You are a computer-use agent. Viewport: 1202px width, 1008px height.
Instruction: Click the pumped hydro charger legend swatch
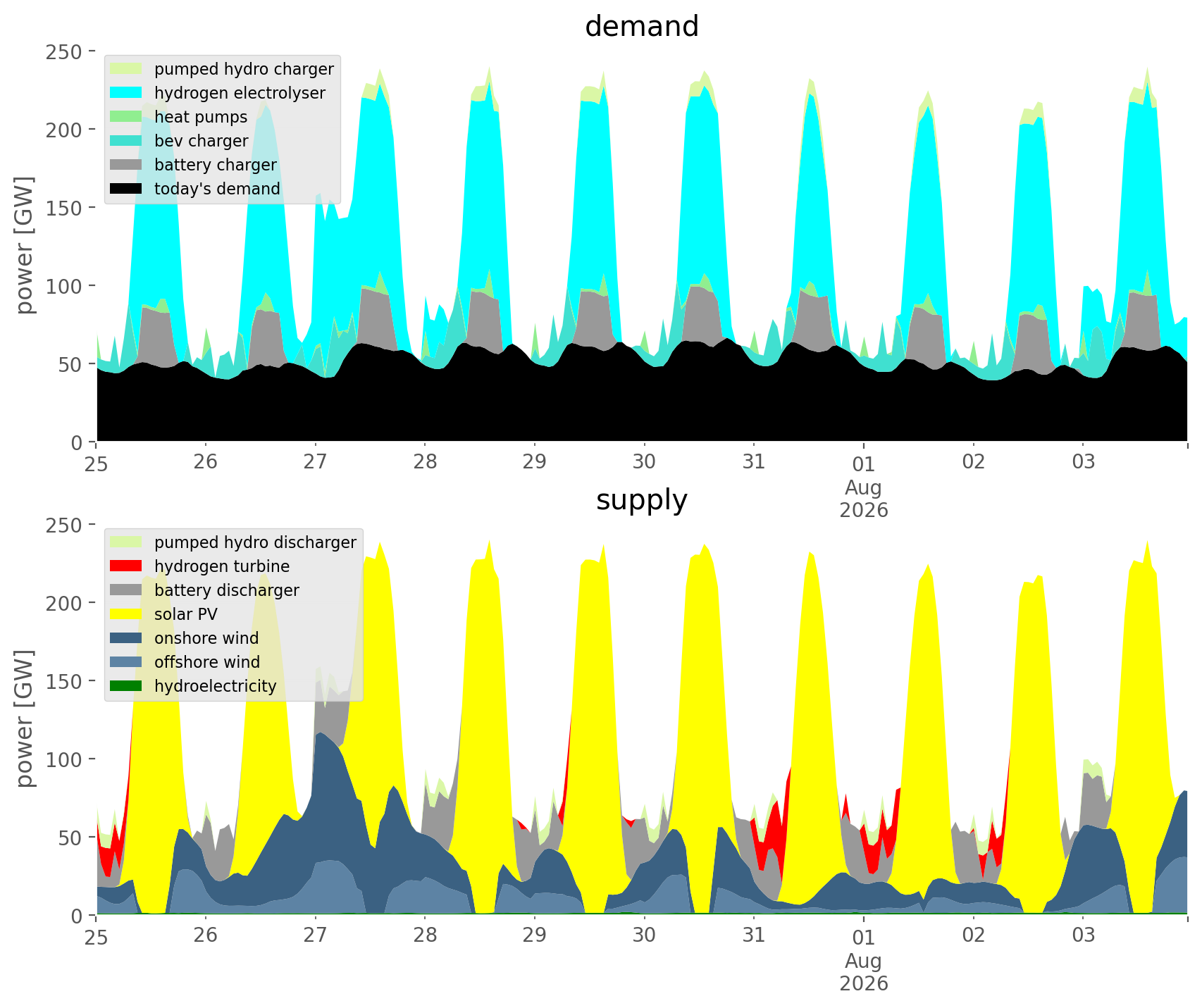pos(127,69)
